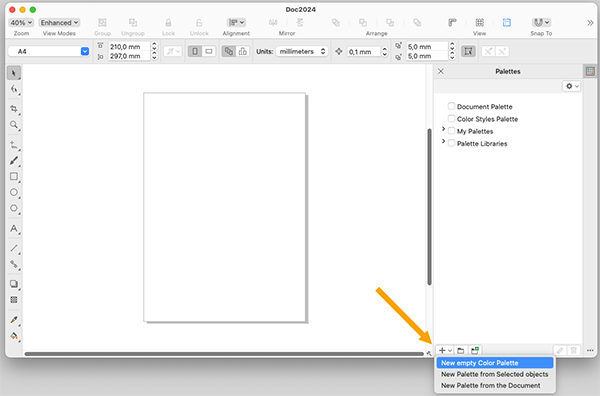Choose New Palette from the Document
Viewport: 600px width, 396px height.
pos(495,385)
